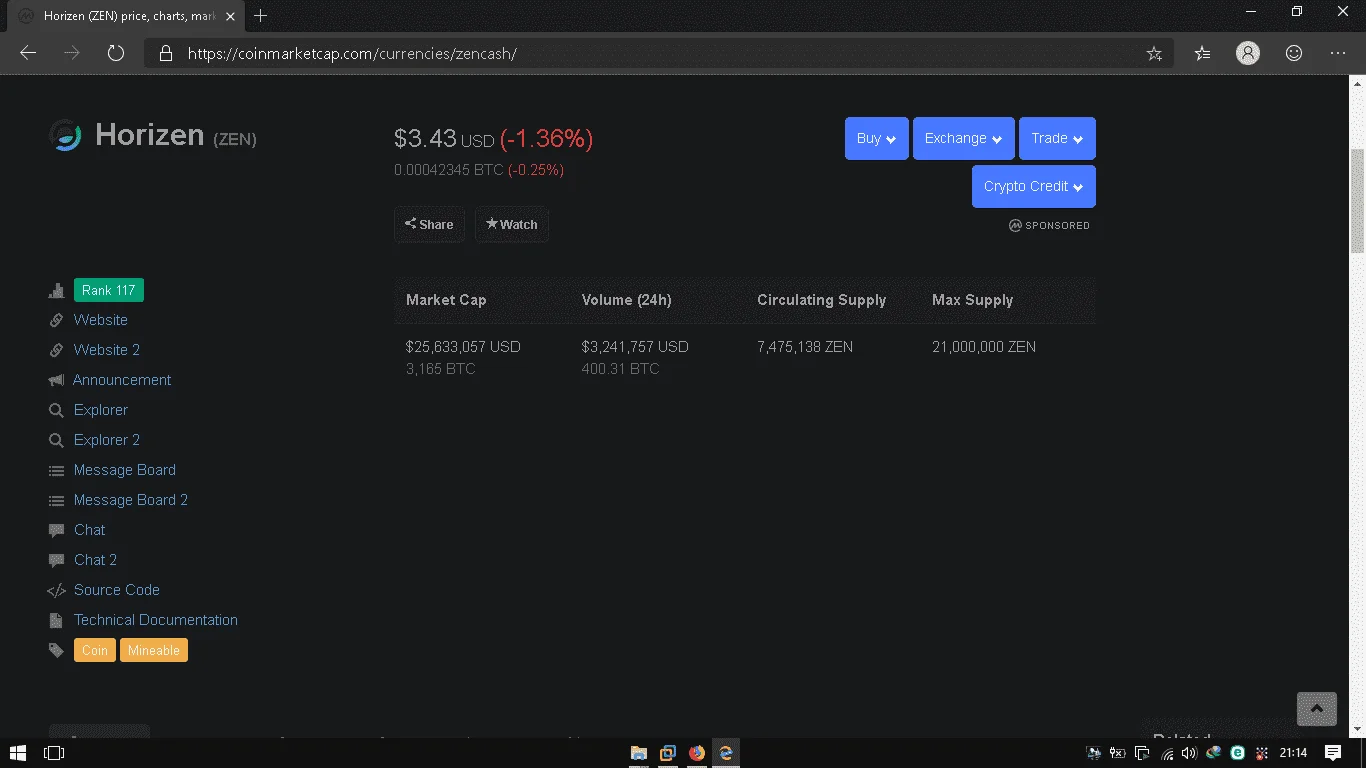This screenshot has width=1366, height=768.
Task: Click the browser forward arrow
Action: [x=72, y=53]
